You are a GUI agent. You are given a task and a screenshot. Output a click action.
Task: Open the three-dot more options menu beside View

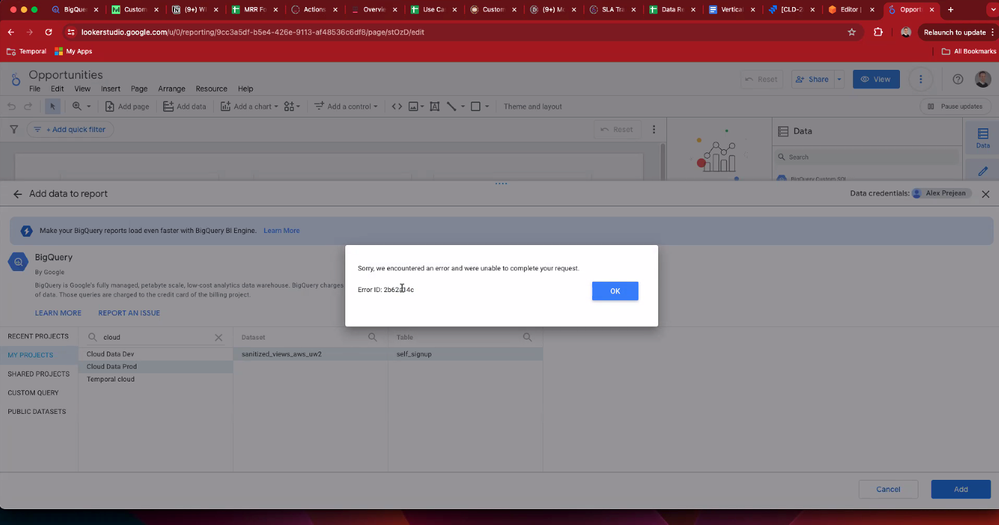pos(921,79)
